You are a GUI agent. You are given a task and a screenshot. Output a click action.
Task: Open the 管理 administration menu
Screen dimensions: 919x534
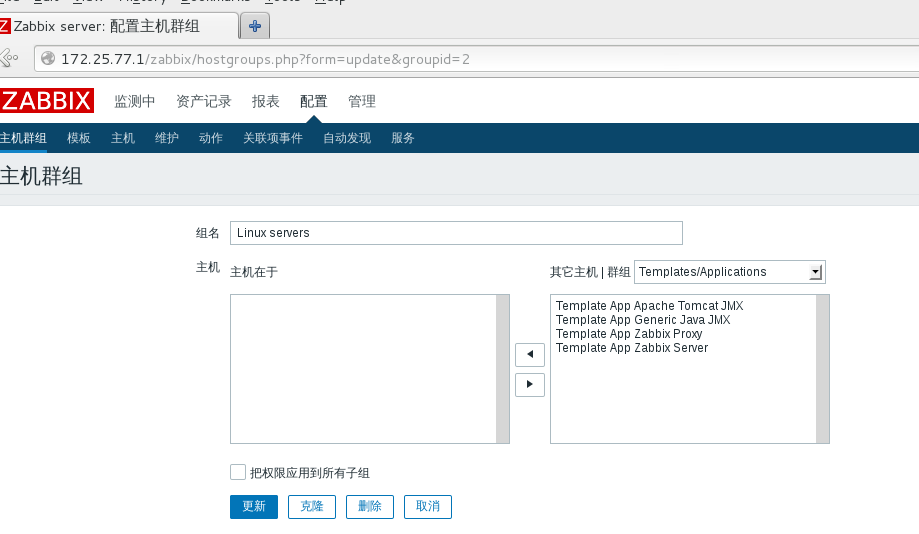(362, 101)
